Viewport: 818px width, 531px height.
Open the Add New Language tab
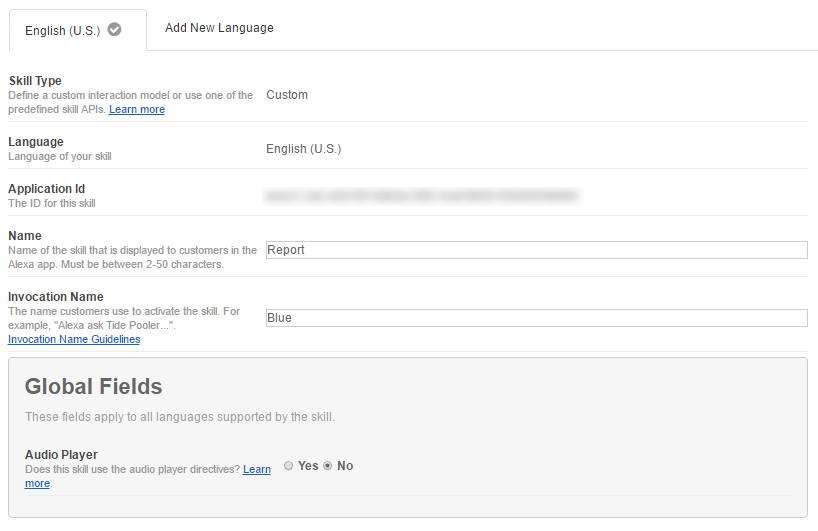(x=219, y=28)
